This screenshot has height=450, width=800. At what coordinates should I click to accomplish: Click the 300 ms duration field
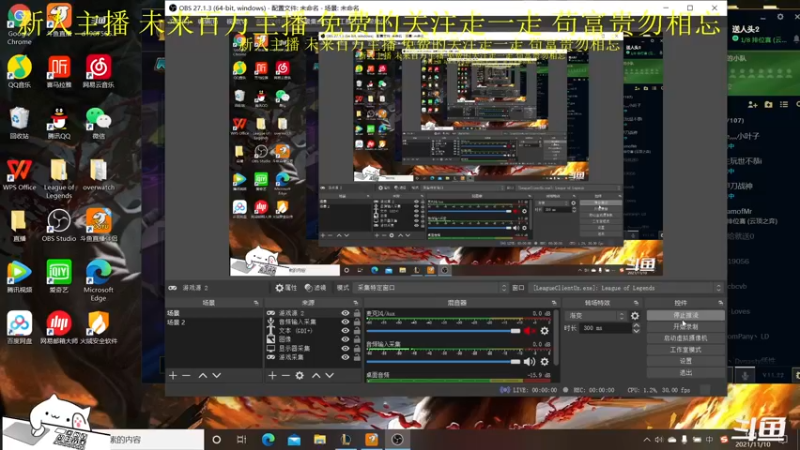tap(606, 328)
